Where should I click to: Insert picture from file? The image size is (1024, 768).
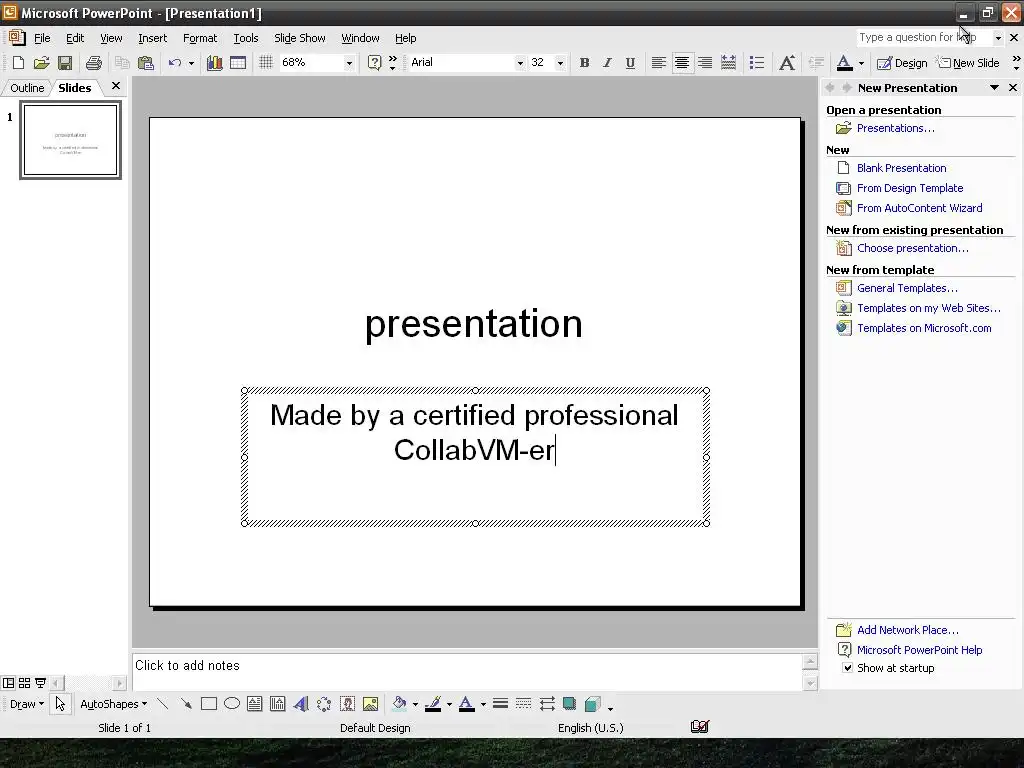pyautogui.click(x=370, y=703)
